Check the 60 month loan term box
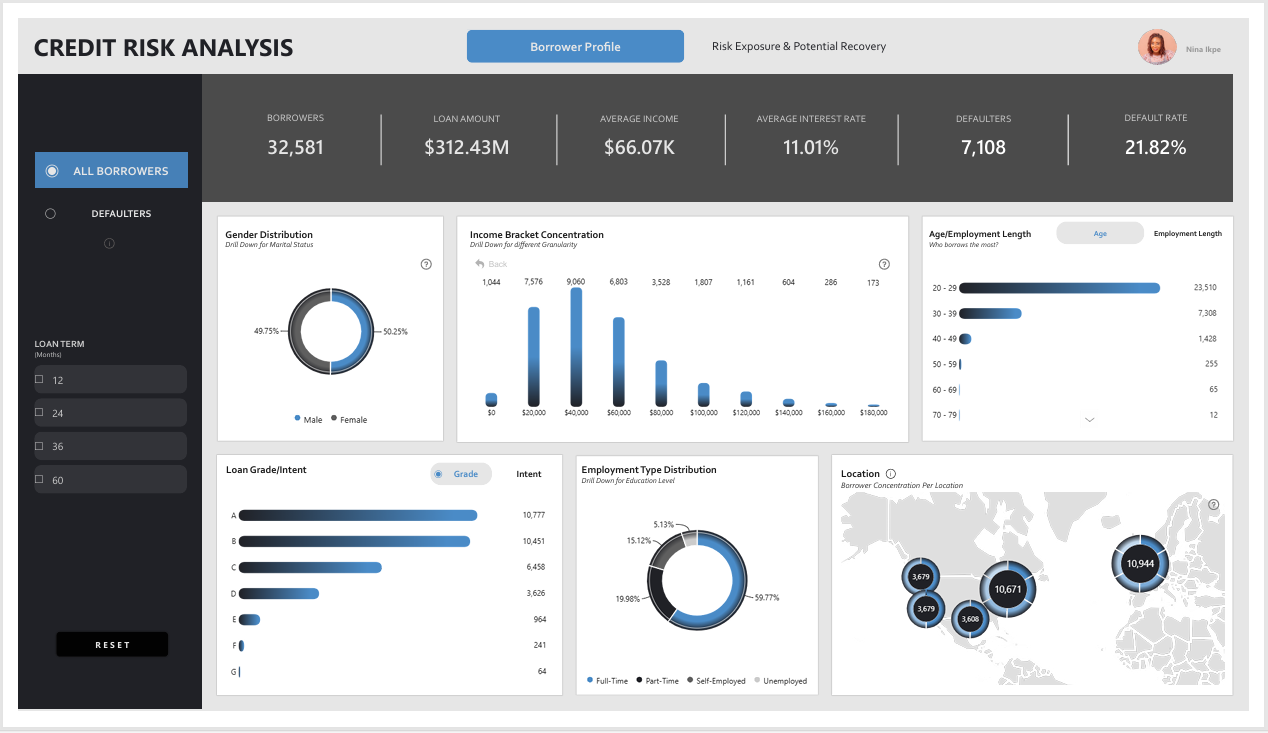 click(40, 479)
